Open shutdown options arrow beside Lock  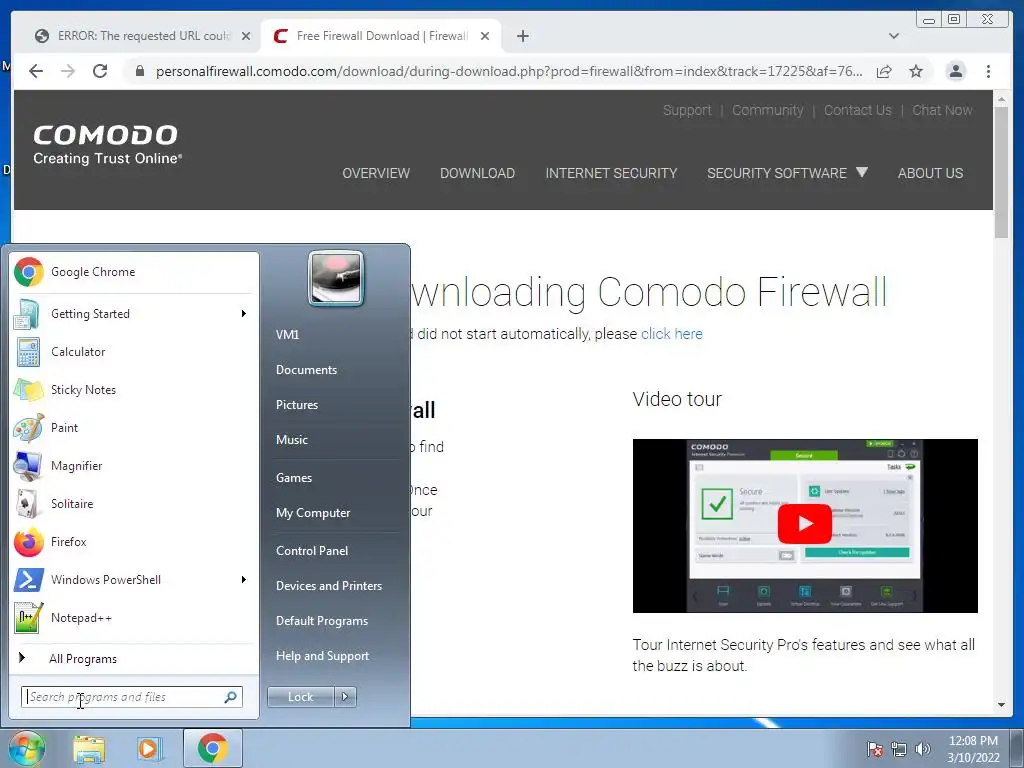345,697
